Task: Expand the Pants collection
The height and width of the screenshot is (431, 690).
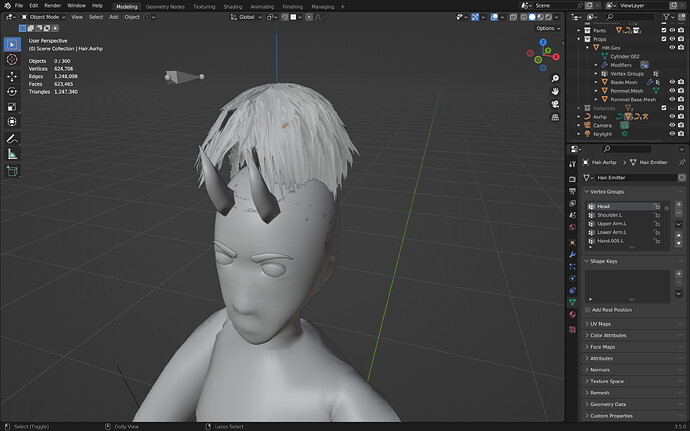Action: [579, 30]
